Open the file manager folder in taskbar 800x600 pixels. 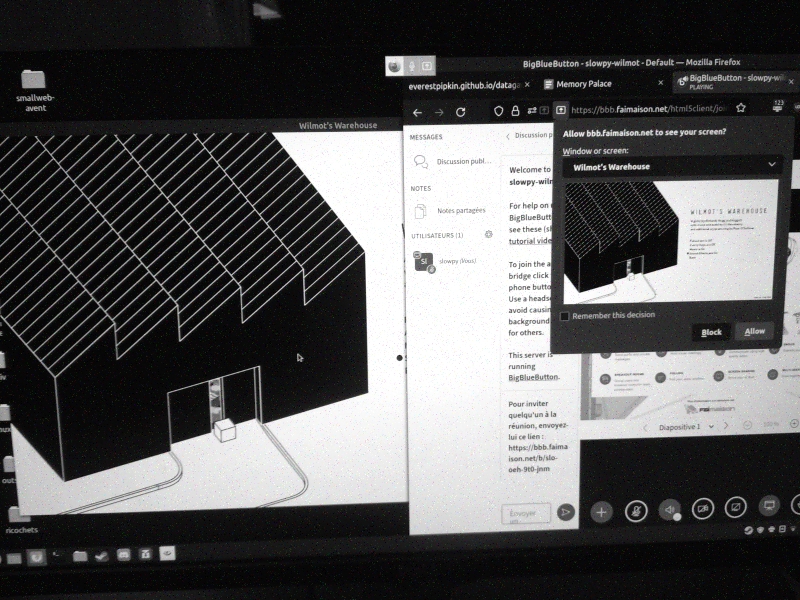(80, 556)
